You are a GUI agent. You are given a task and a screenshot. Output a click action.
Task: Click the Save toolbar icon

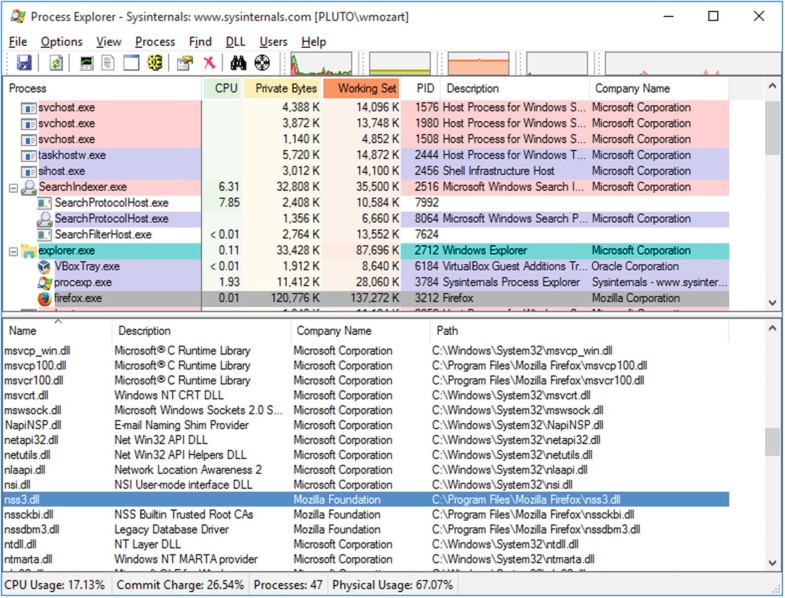tap(24, 63)
